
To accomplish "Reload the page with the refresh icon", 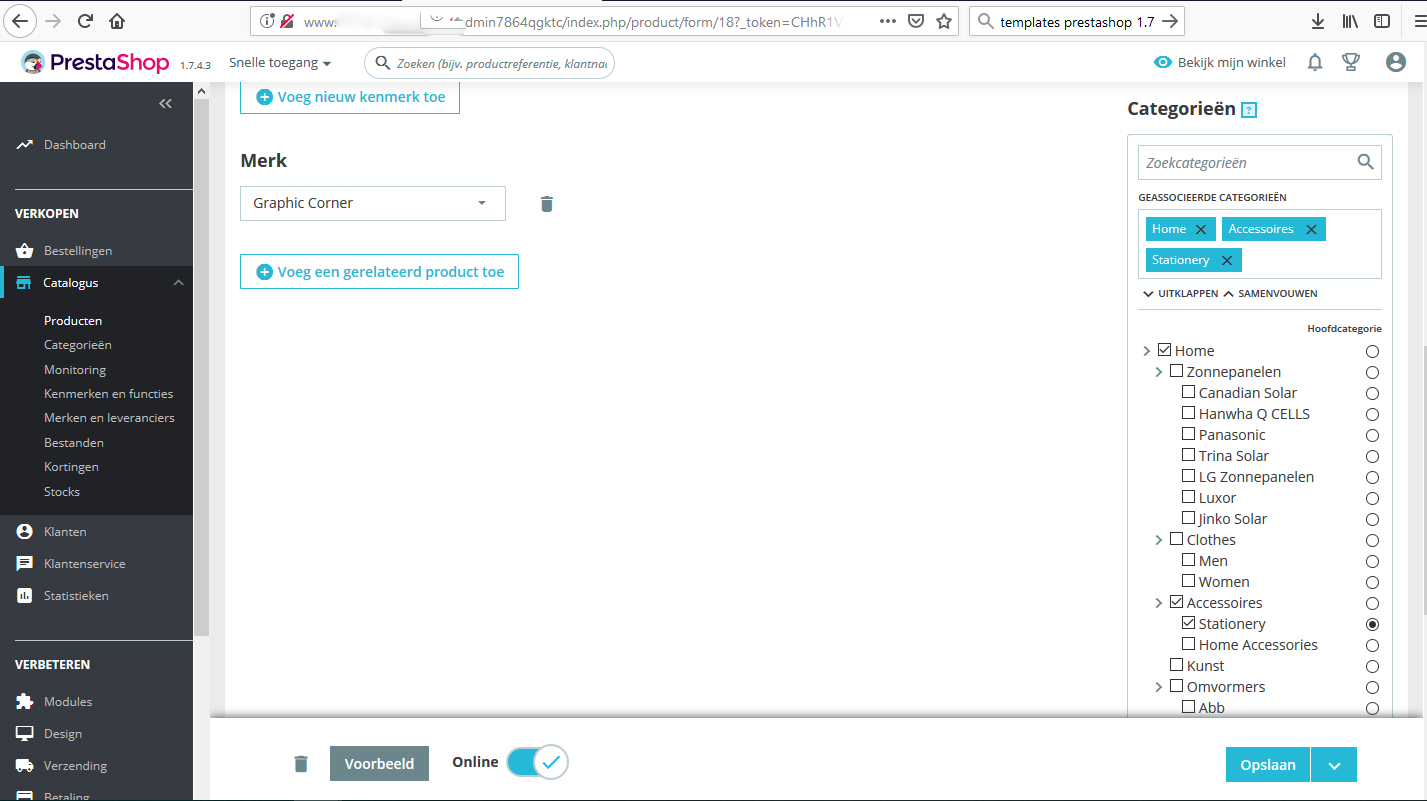I will click(x=85, y=21).
